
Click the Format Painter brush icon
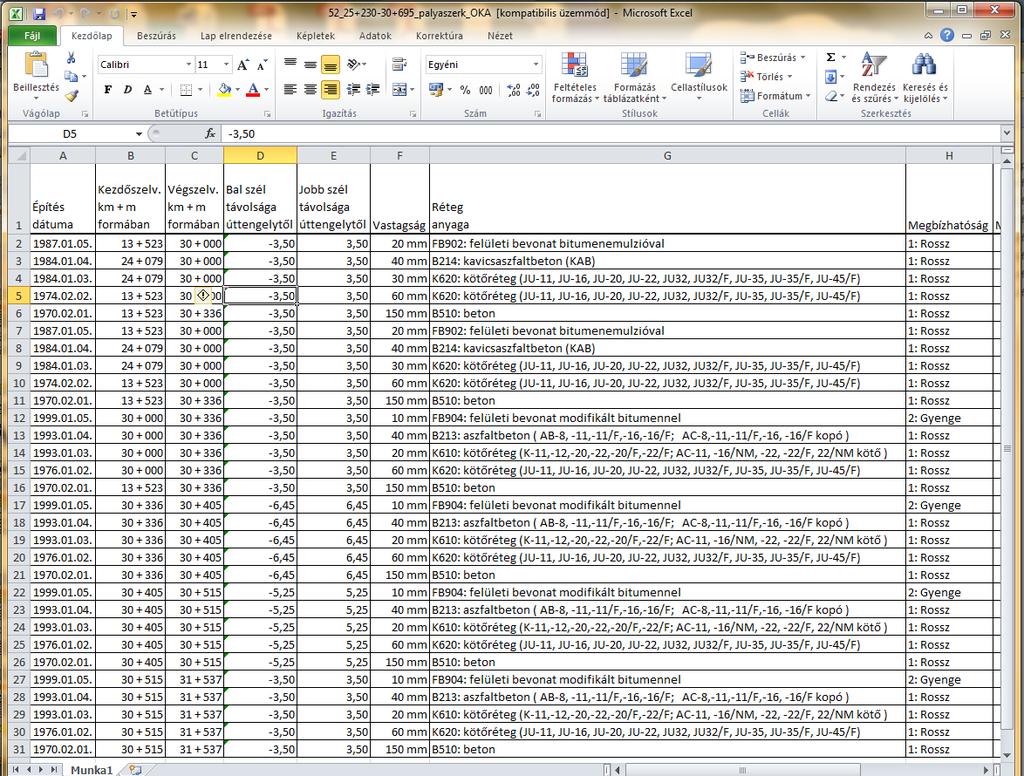71,96
